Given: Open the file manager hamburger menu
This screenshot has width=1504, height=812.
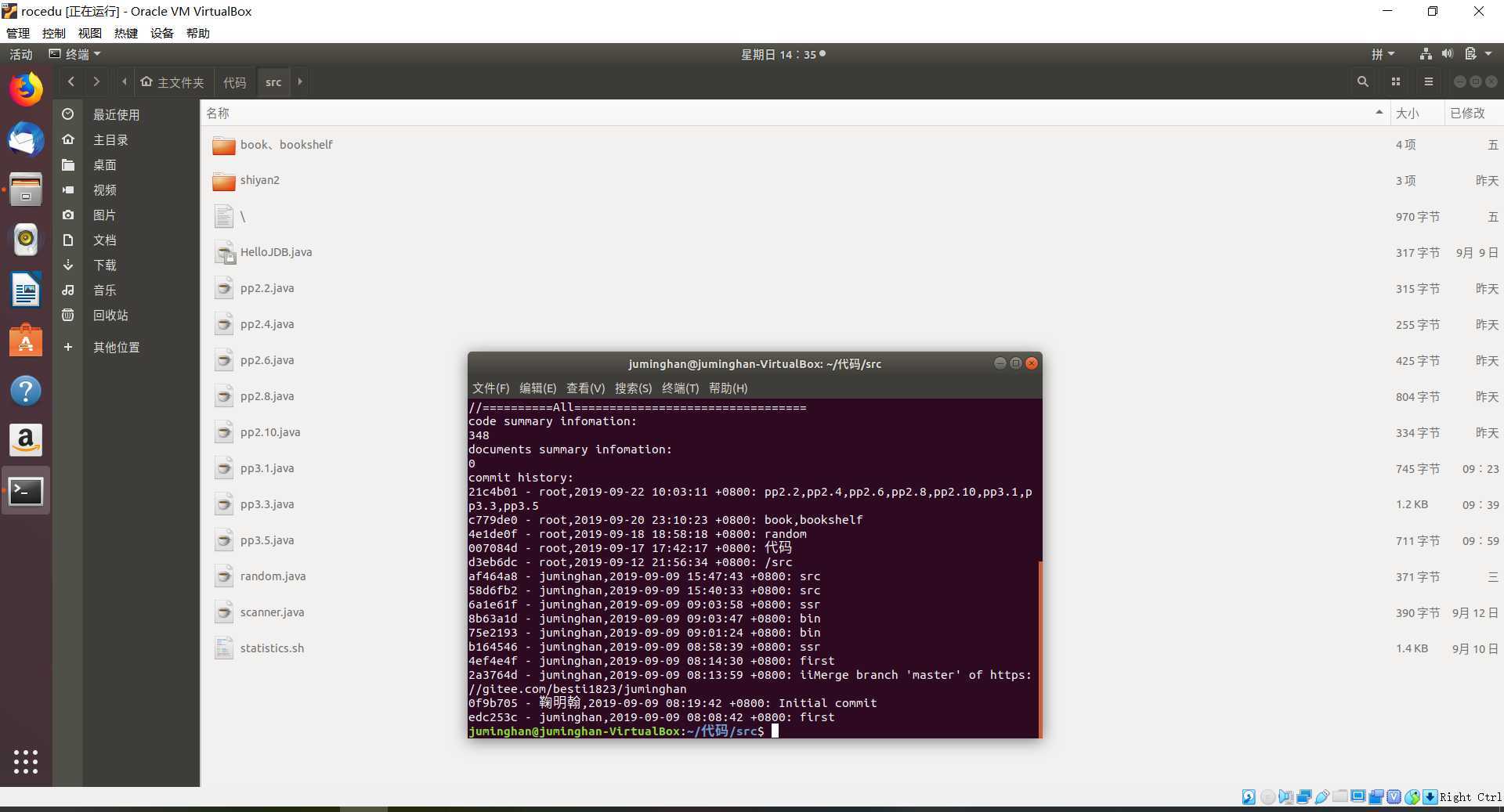Looking at the screenshot, I should click(1429, 81).
